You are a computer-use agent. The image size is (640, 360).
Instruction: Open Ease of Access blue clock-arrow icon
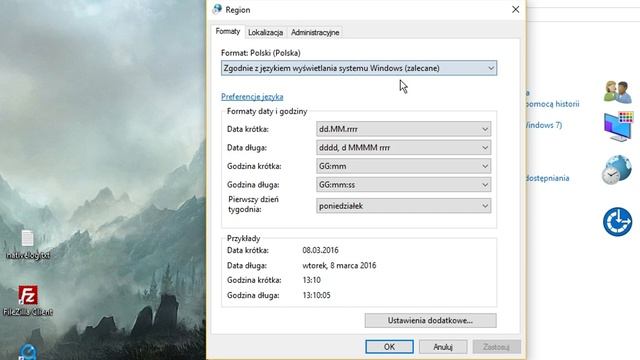point(618,222)
